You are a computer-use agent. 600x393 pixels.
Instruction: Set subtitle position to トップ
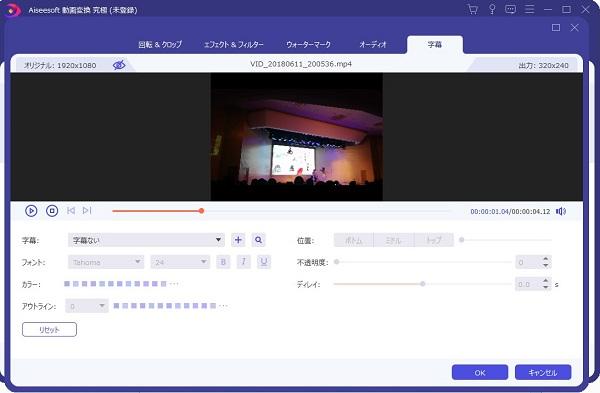click(x=434, y=240)
